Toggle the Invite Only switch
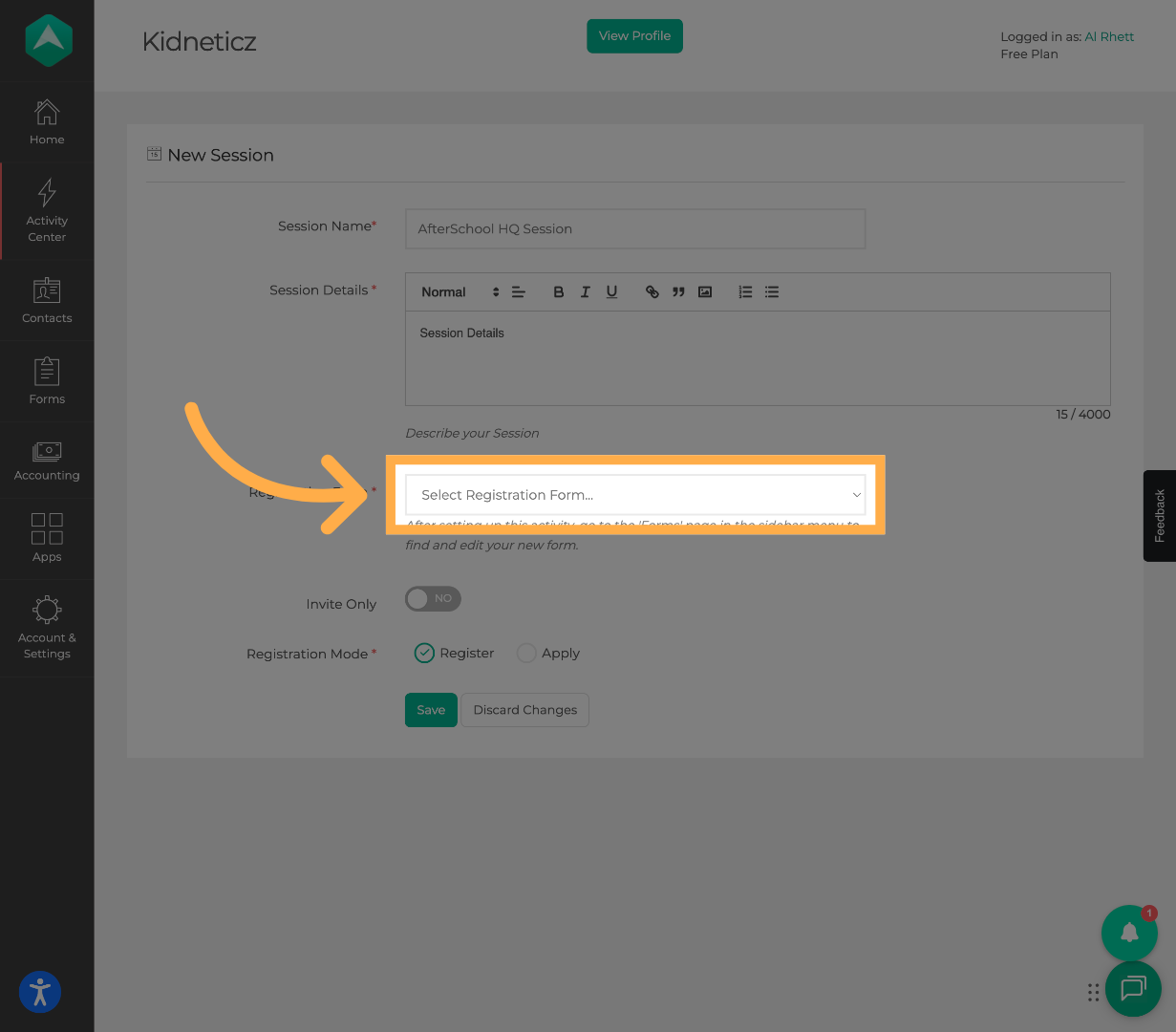The width and height of the screenshot is (1176, 1032). pyautogui.click(x=433, y=598)
